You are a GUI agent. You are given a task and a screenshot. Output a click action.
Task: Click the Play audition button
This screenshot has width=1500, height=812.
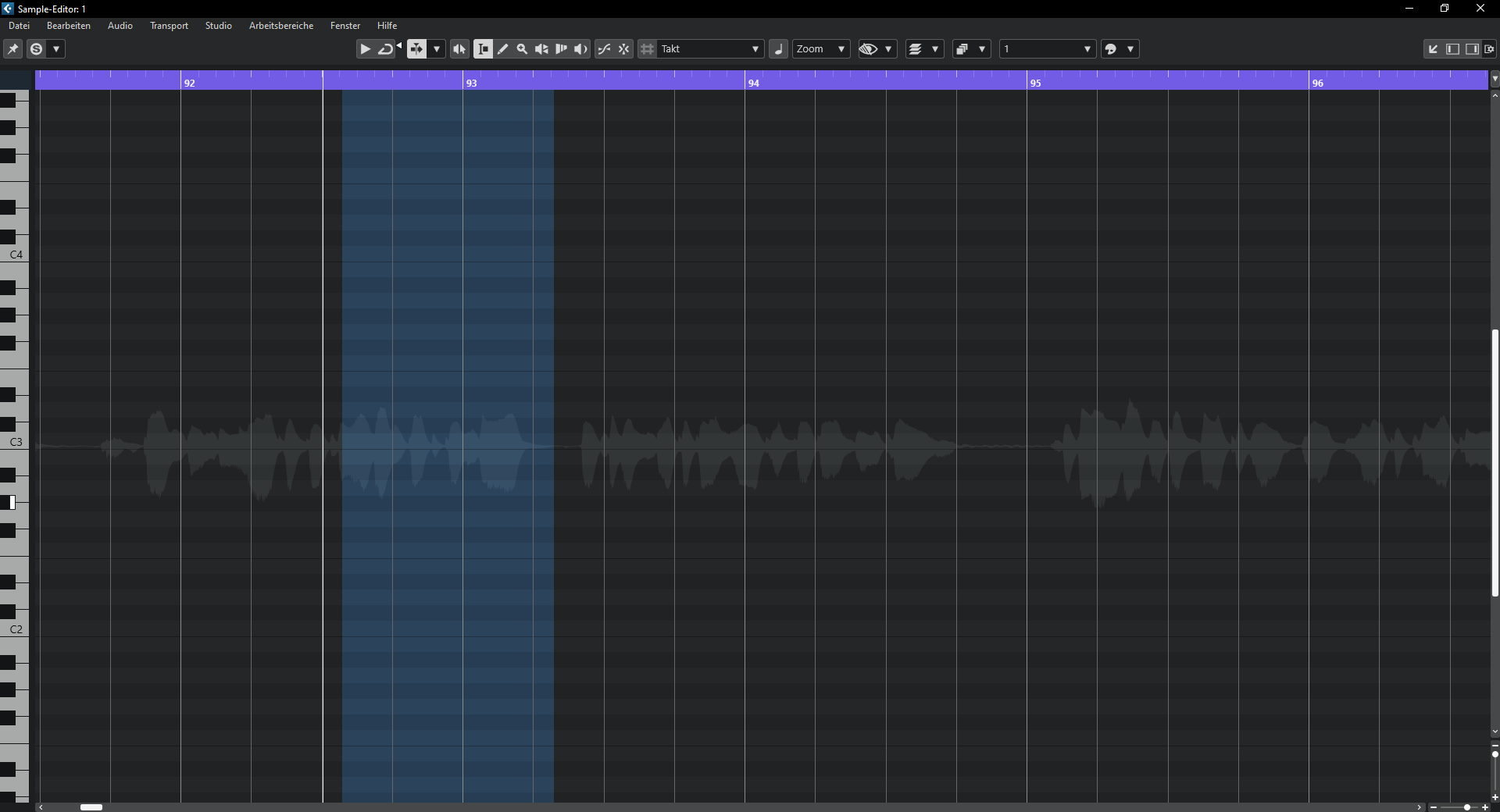[x=365, y=49]
